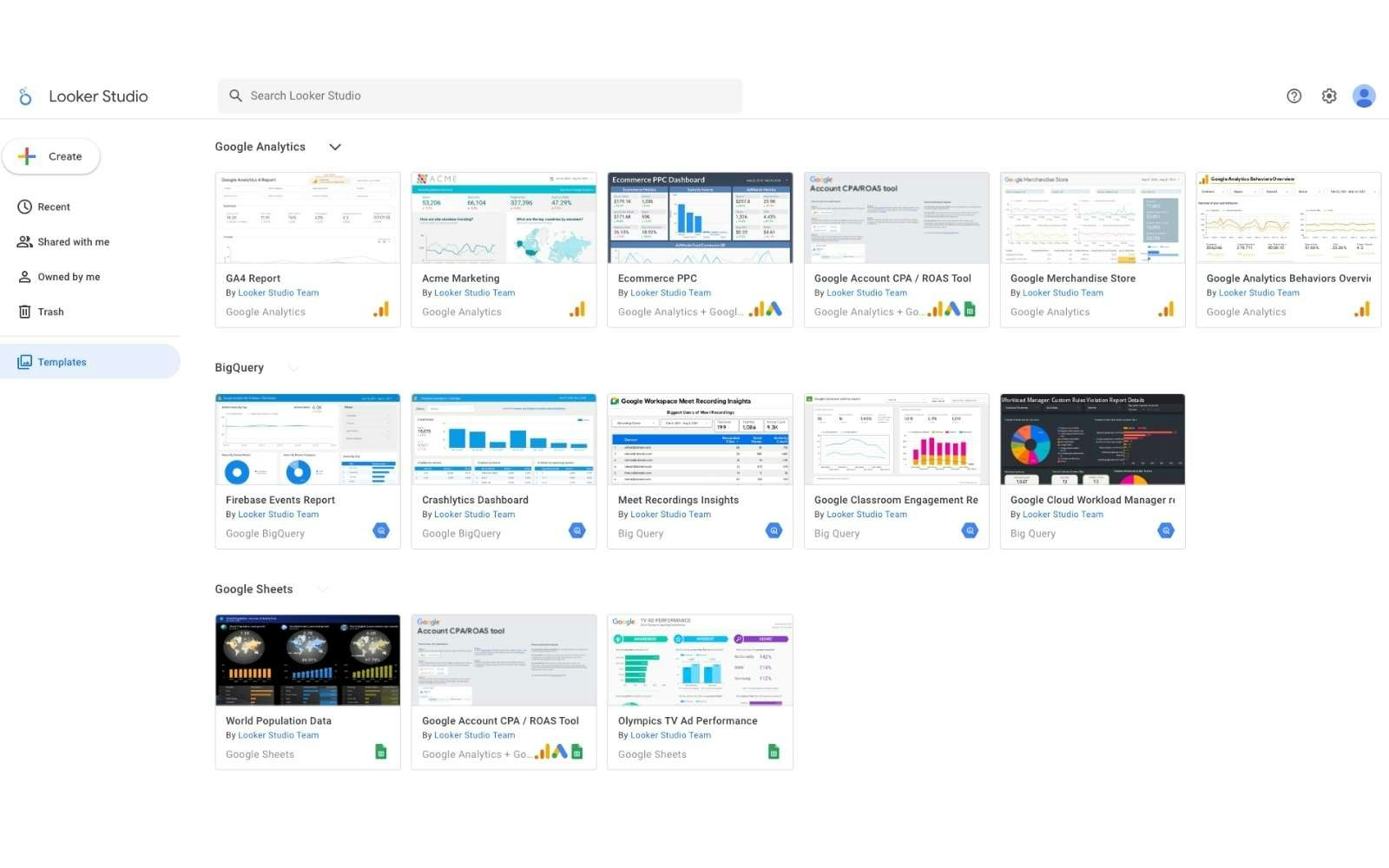Open Google Analytics Behaviors Overview thumbnail
This screenshot has height=868, width=1389.
[x=1288, y=218]
